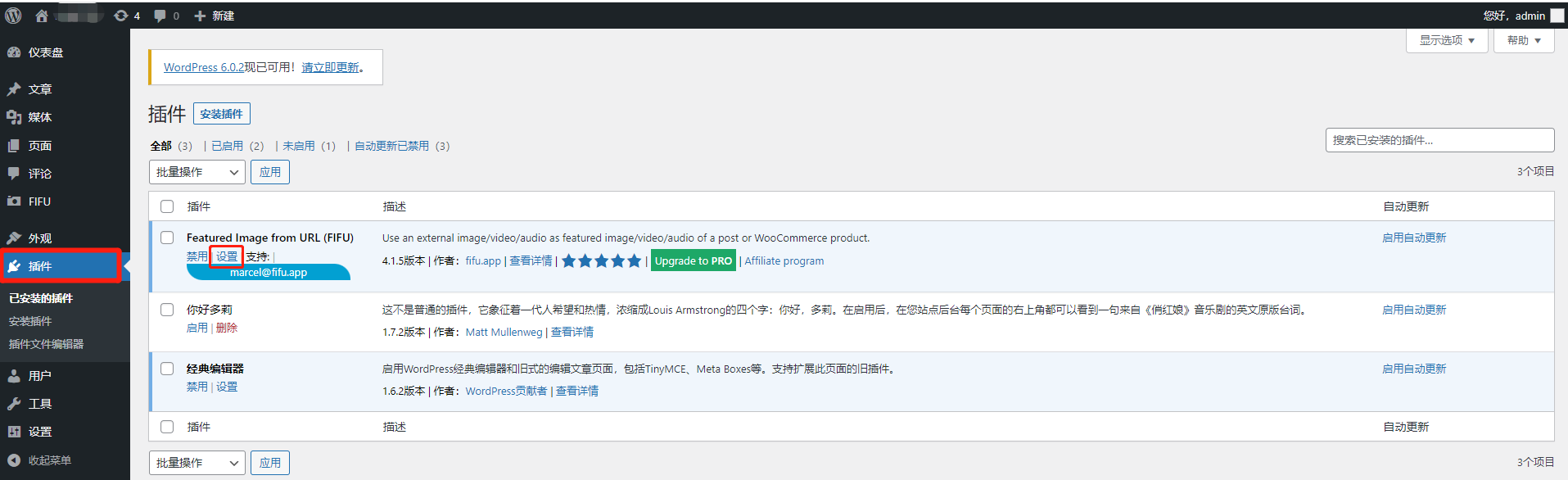1568x480 pixels.
Task: Click 启用自动更新 for 经典编辑器
Action: point(1414,369)
